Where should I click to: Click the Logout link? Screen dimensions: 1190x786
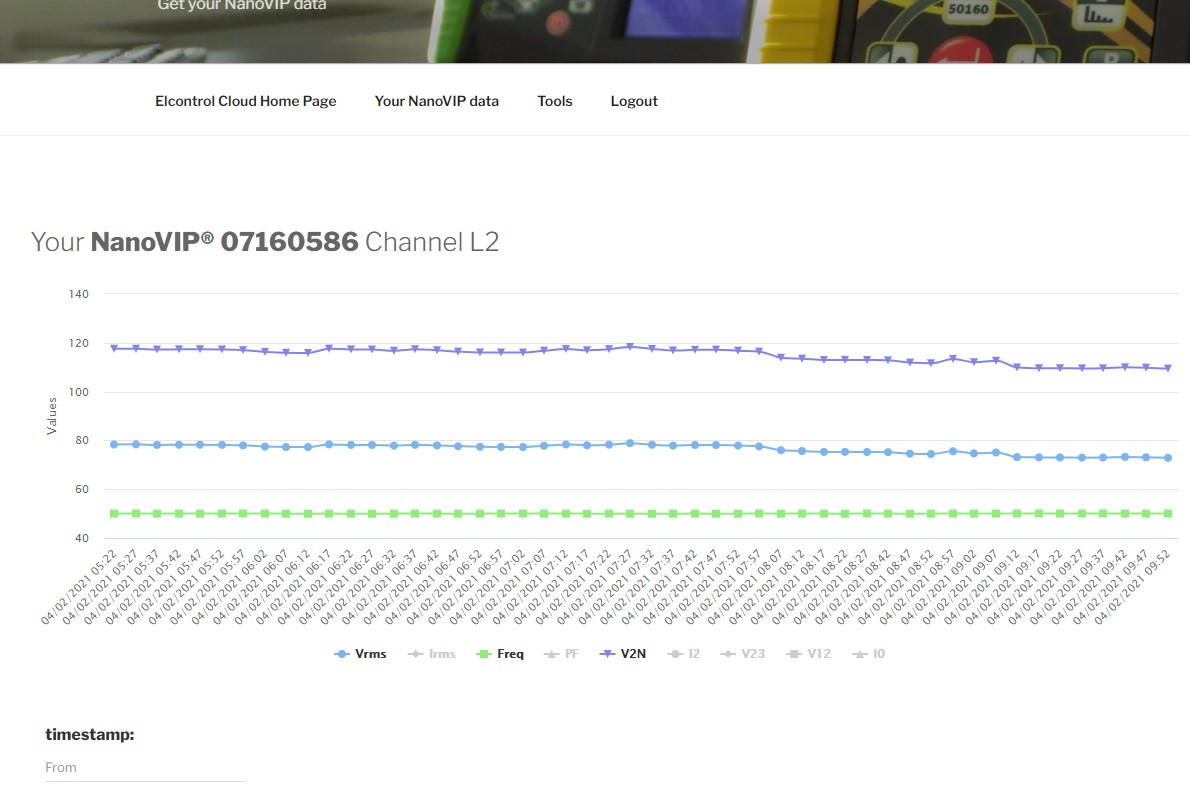pyautogui.click(x=634, y=101)
